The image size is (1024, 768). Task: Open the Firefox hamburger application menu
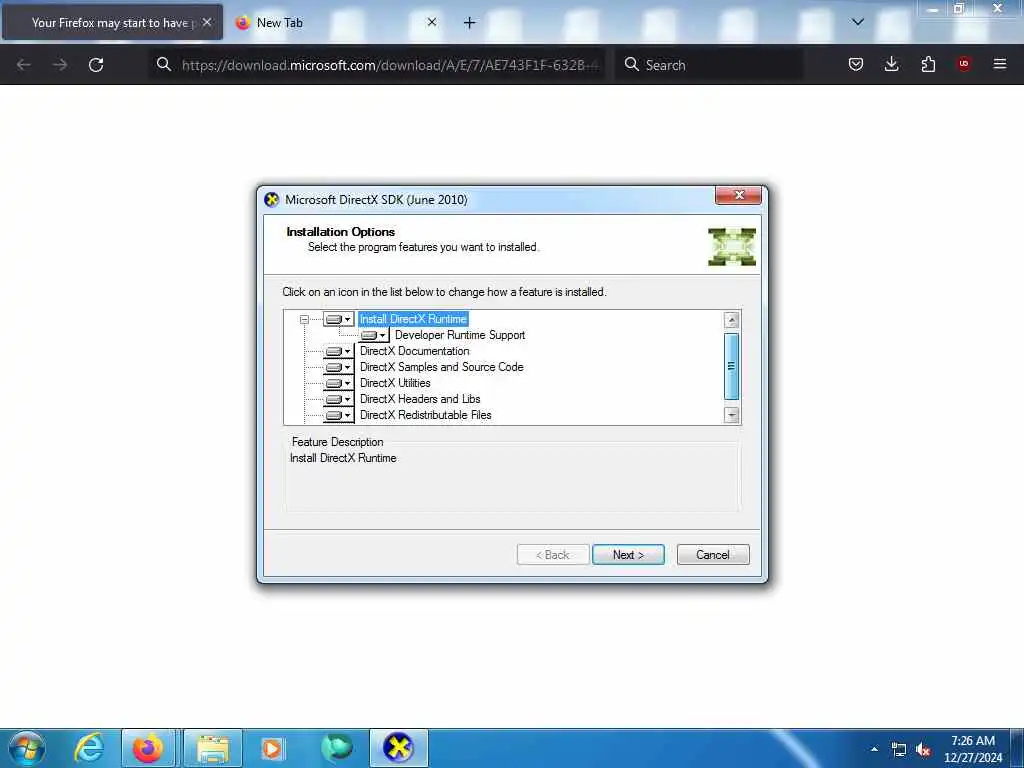point(1000,64)
